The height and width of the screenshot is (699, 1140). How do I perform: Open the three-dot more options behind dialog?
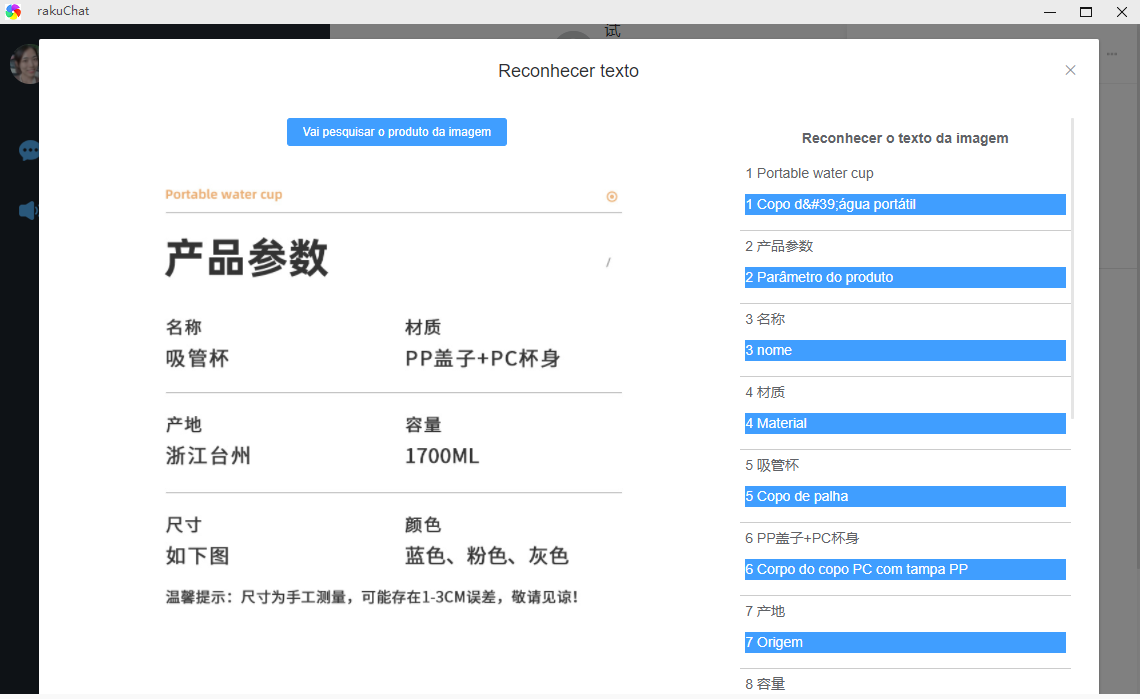point(1112,54)
